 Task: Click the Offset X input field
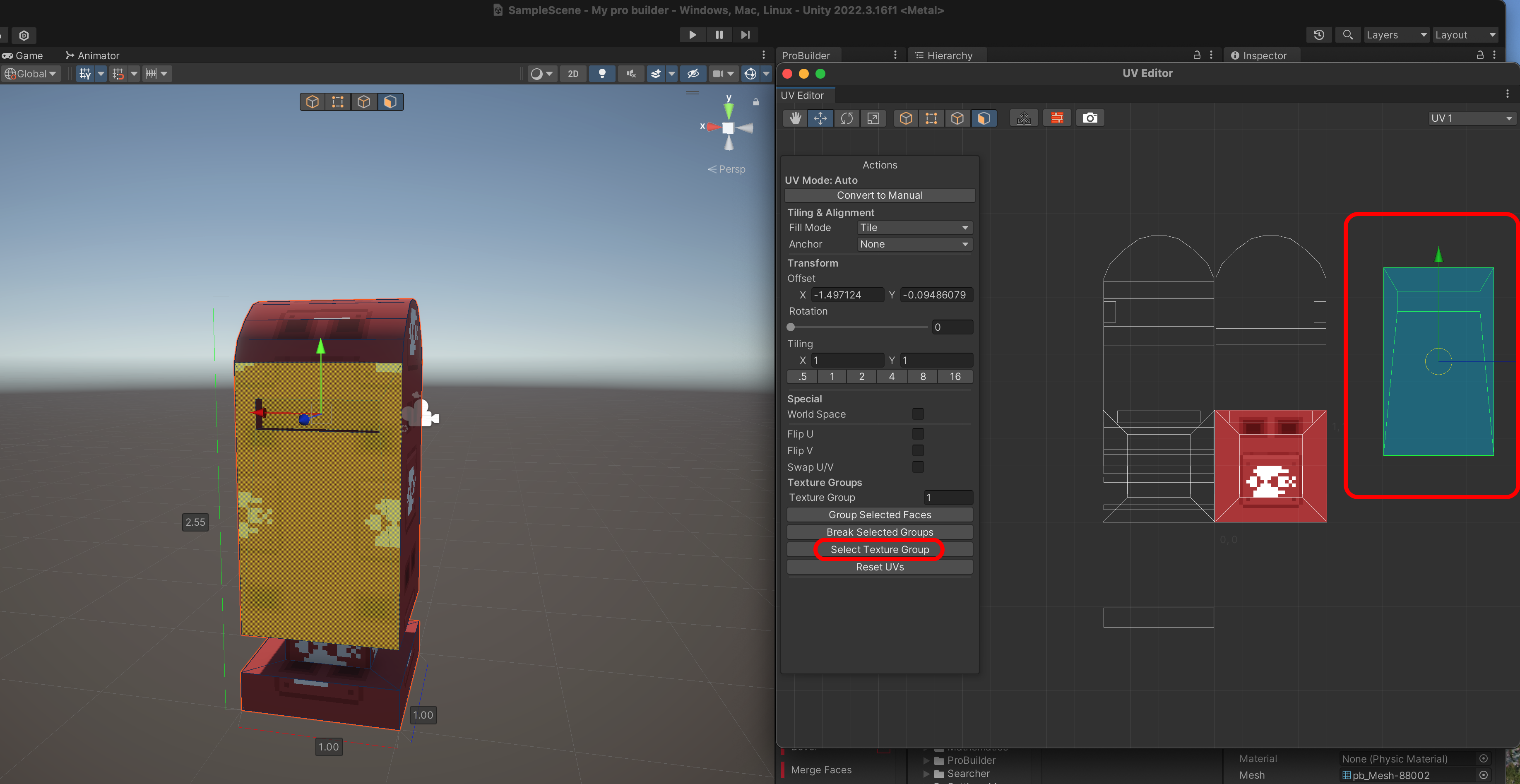click(847, 295)
